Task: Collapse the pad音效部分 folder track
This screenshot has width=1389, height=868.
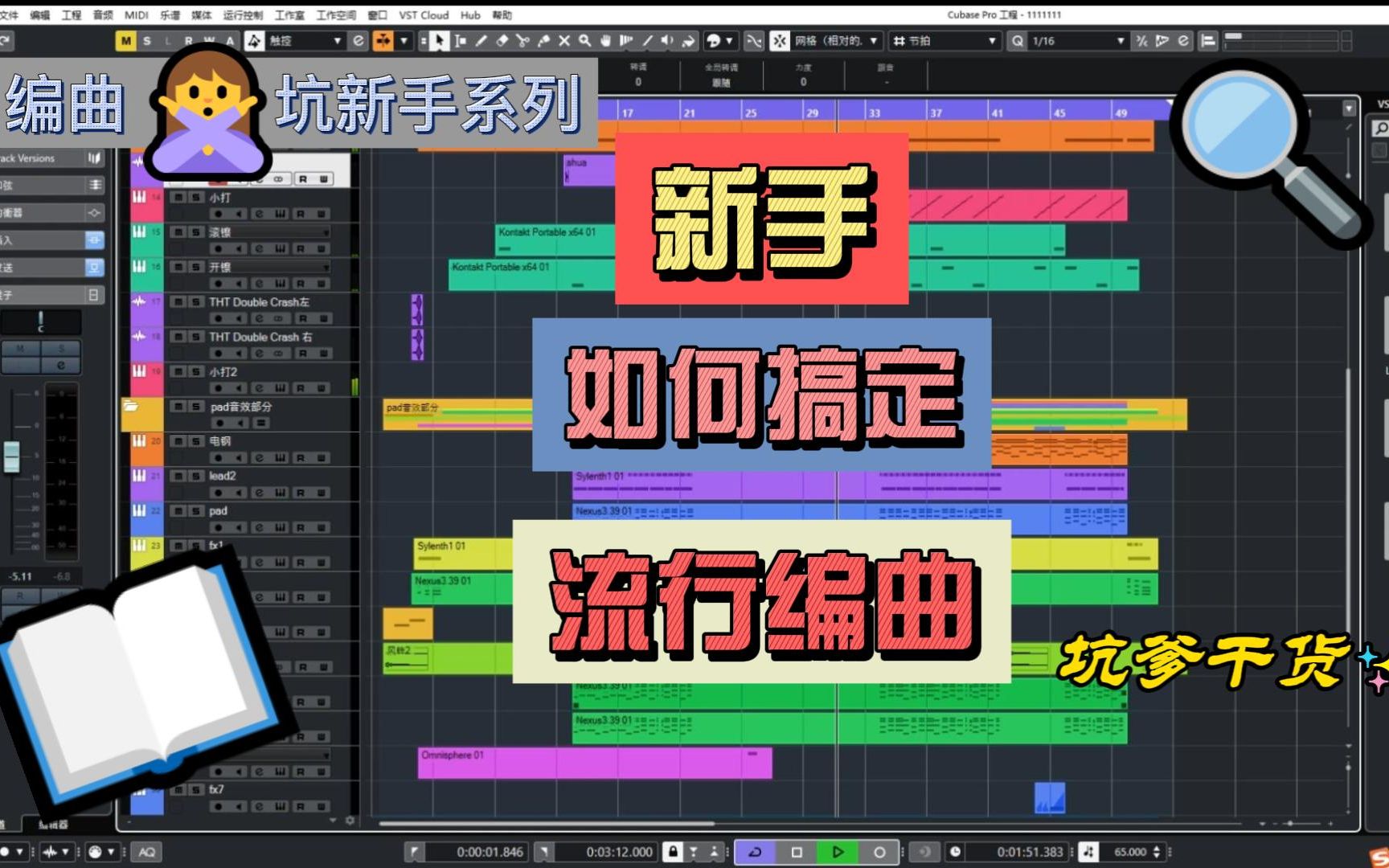Action: 130,407
